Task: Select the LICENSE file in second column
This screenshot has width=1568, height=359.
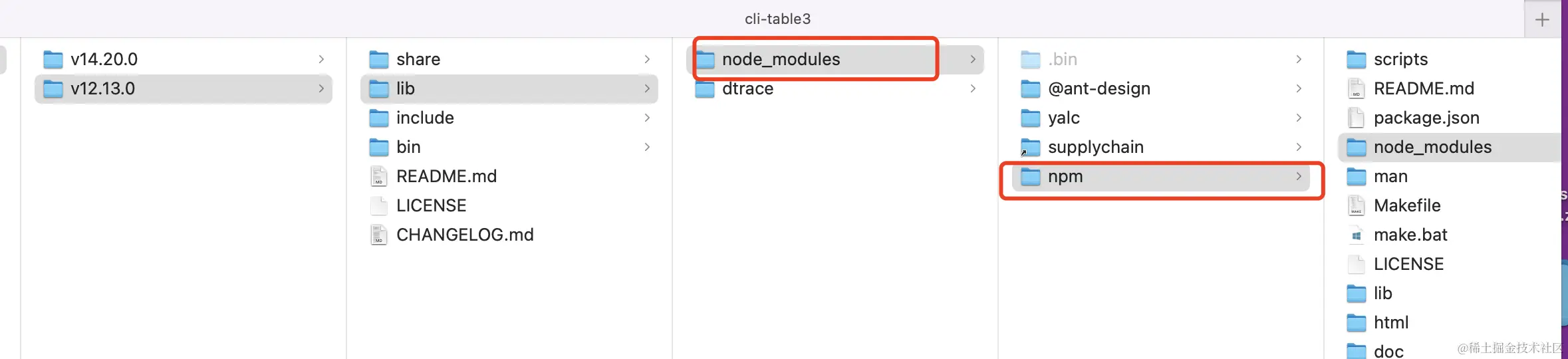Action: [x=431, y=205]
